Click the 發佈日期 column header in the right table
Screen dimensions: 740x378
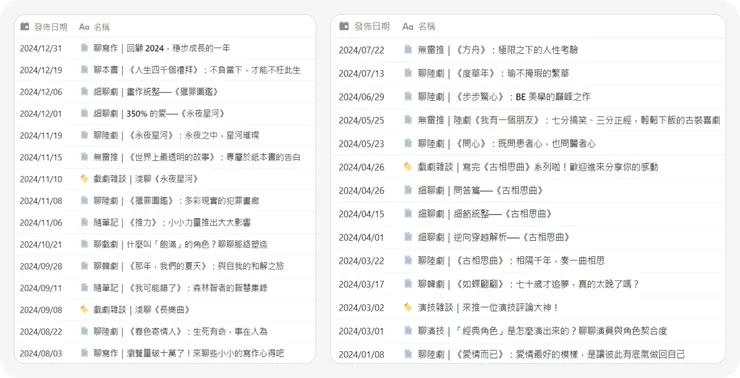[x=364, y=26]
